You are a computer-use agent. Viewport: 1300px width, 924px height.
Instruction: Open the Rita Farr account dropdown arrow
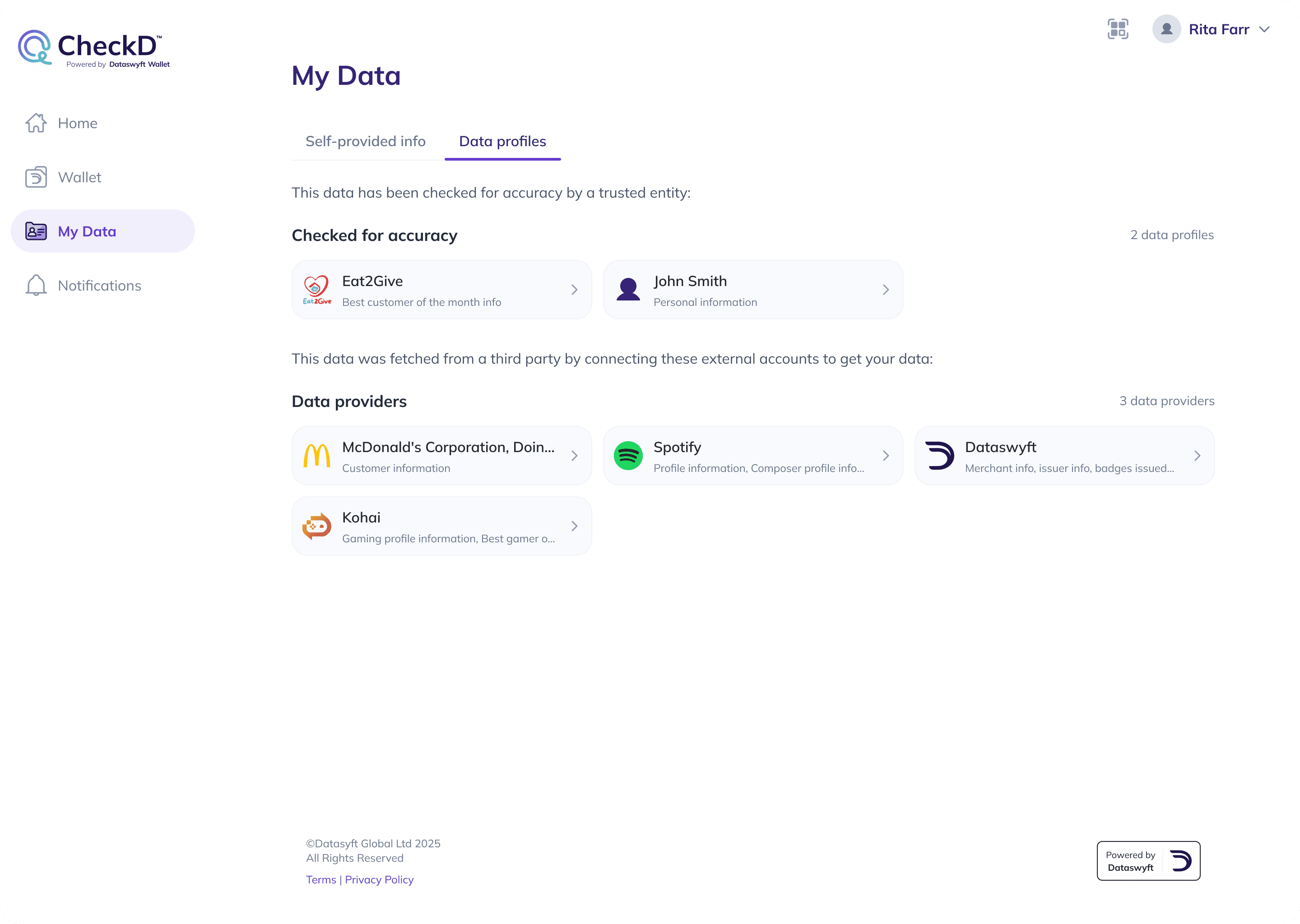click(x=1264, y=30)
